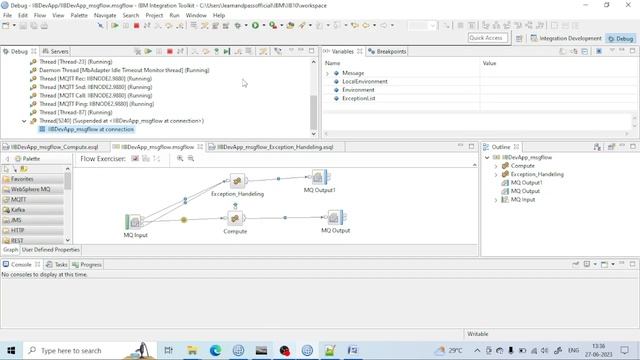This screenshot has width=640, height=360.
Task: Open the Window menu
Action: 196,15
